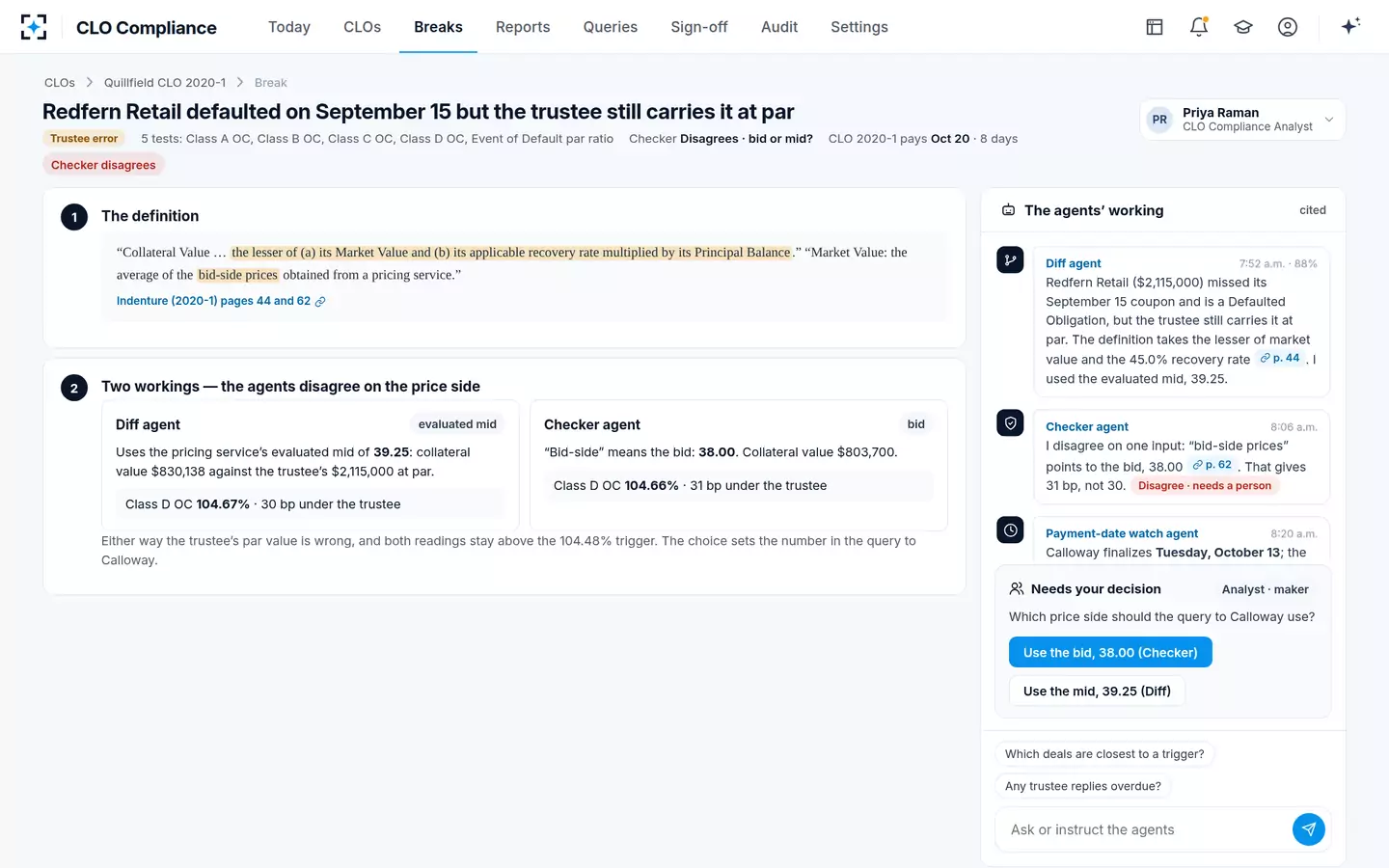The width and height of the screenshot is (1389, 868).
Task: Choose Use the mid, 39.25 (Diff)
Action: (1097, 692)
